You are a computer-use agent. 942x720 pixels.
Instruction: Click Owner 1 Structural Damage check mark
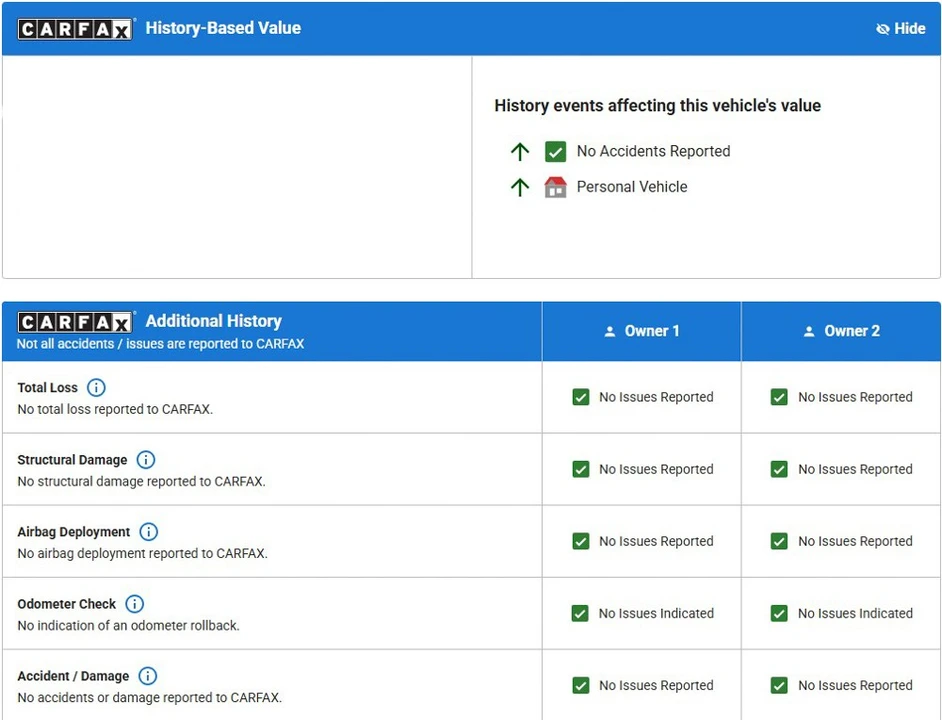[x=581, y=469]
